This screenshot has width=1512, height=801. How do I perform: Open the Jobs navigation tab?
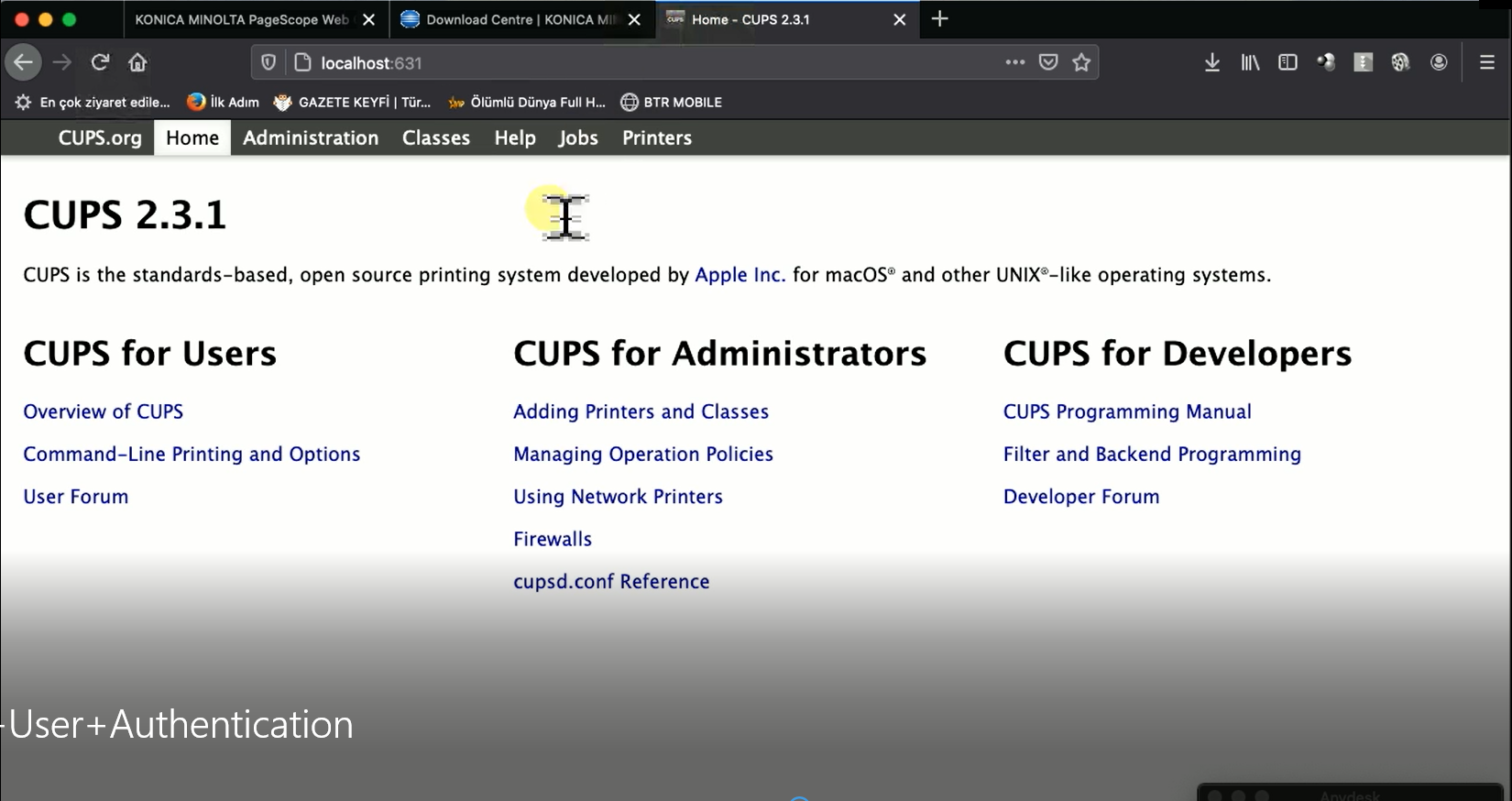(x=578, y=137)
